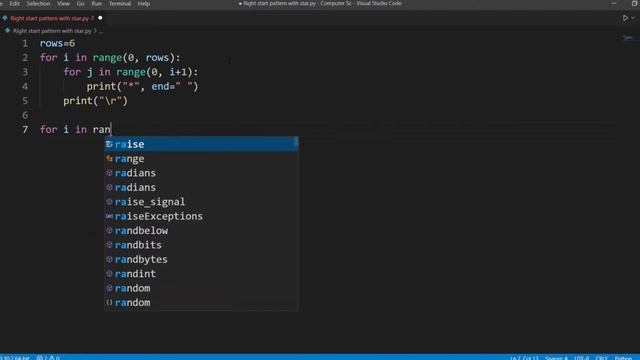Select the 'random' function suggestion with cube icon
The height and width of the screenshot is (360, 640).
tap(201, 288)
